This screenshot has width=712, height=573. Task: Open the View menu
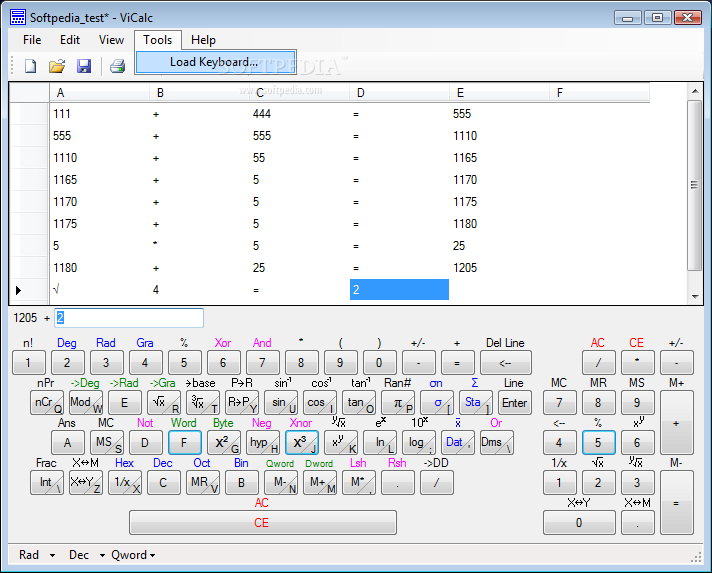click(x=111, y=40)
